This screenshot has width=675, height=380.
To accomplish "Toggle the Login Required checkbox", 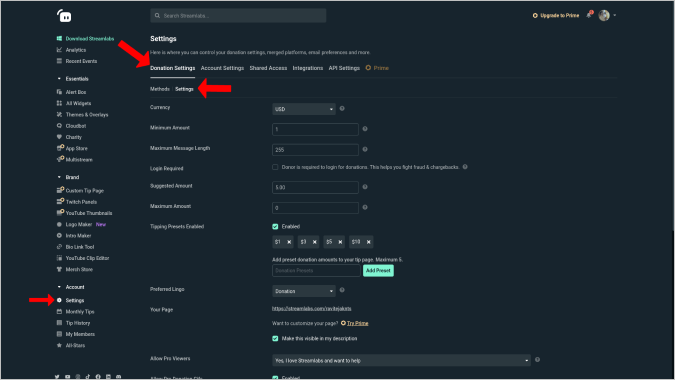I will click(x=275, y=167).
